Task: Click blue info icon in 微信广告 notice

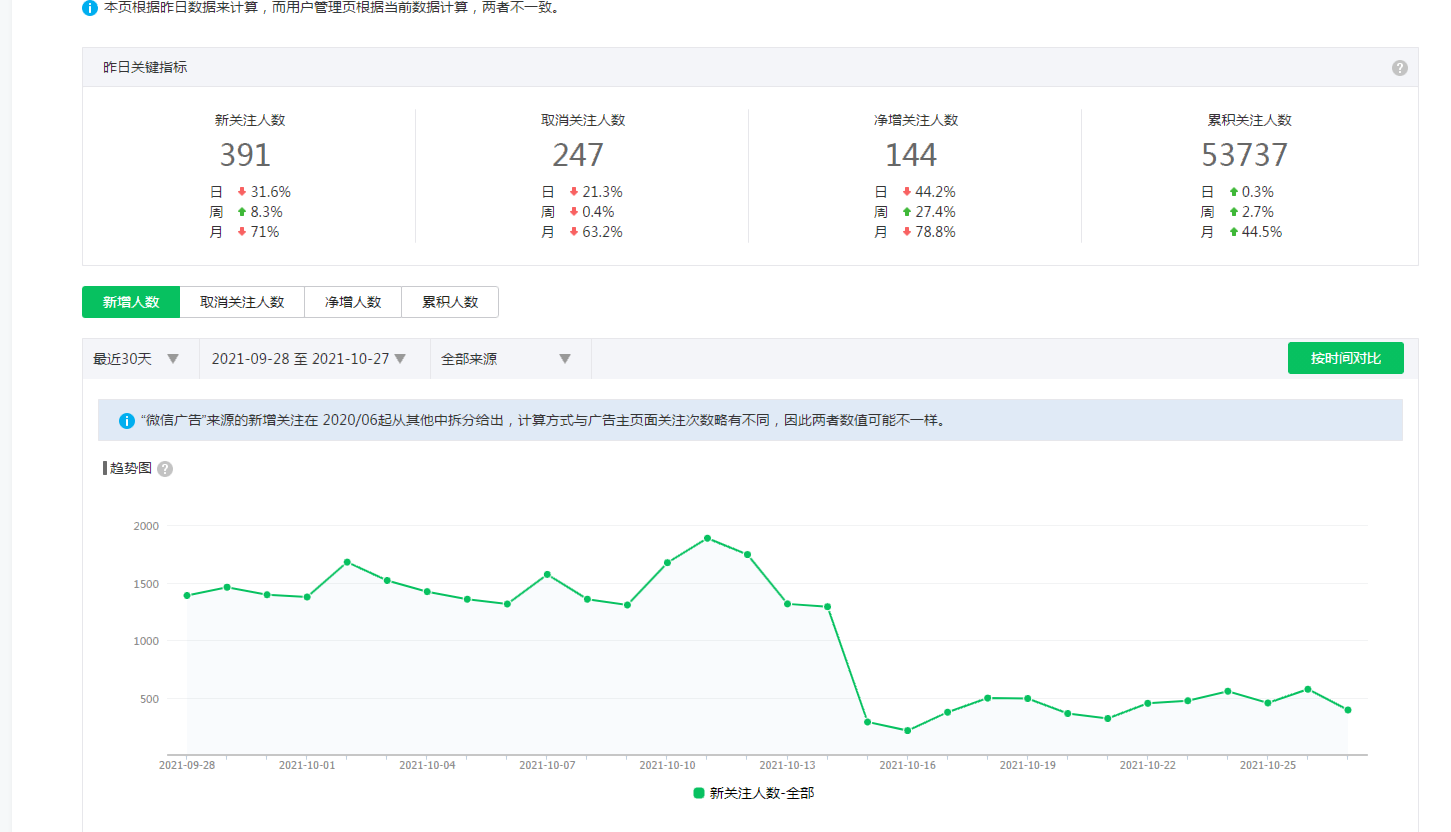Action: click(126, 421)
